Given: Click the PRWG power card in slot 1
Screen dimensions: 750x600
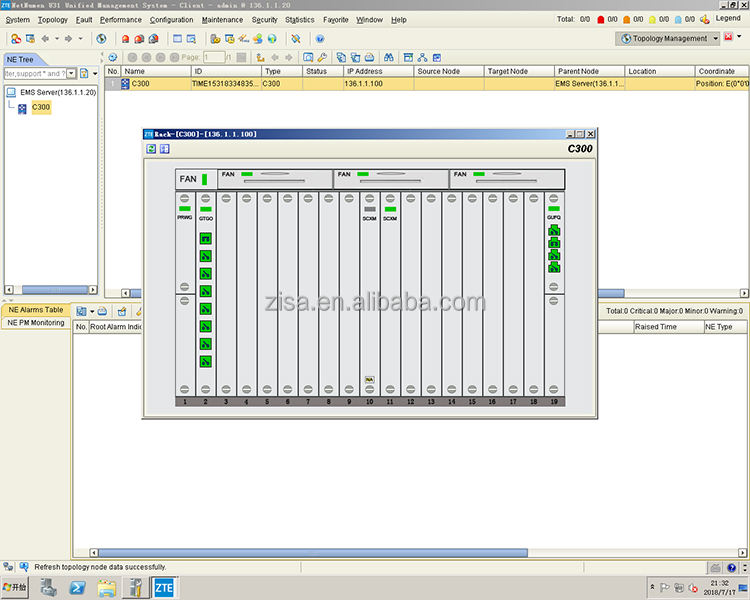Looking at the screenshot, I should (185, 217).
